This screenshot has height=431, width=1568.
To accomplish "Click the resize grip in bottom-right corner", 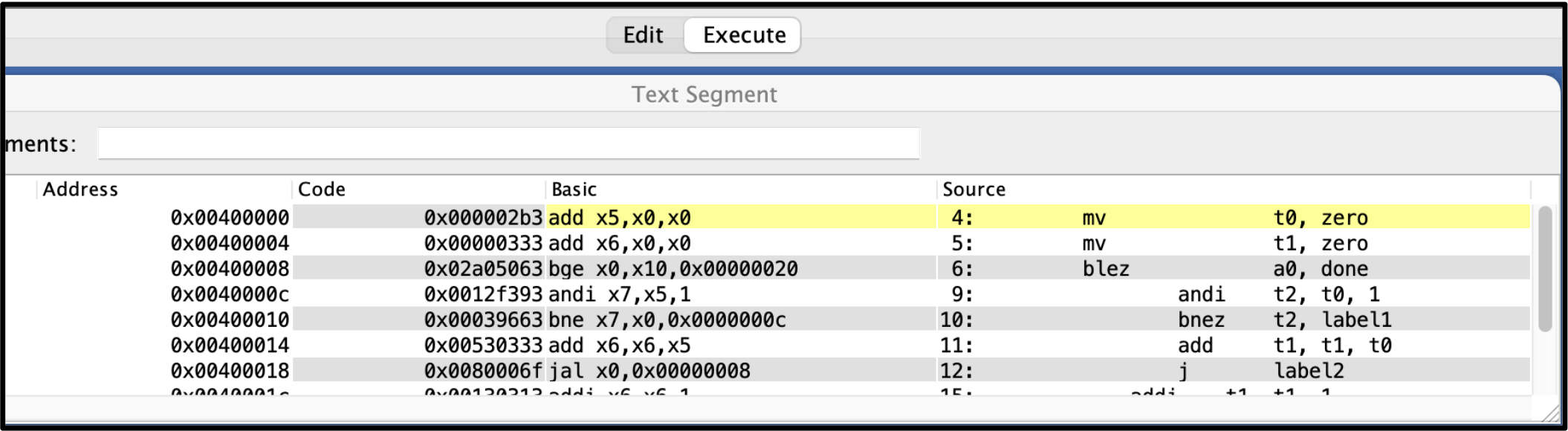I will point(1552,413).
